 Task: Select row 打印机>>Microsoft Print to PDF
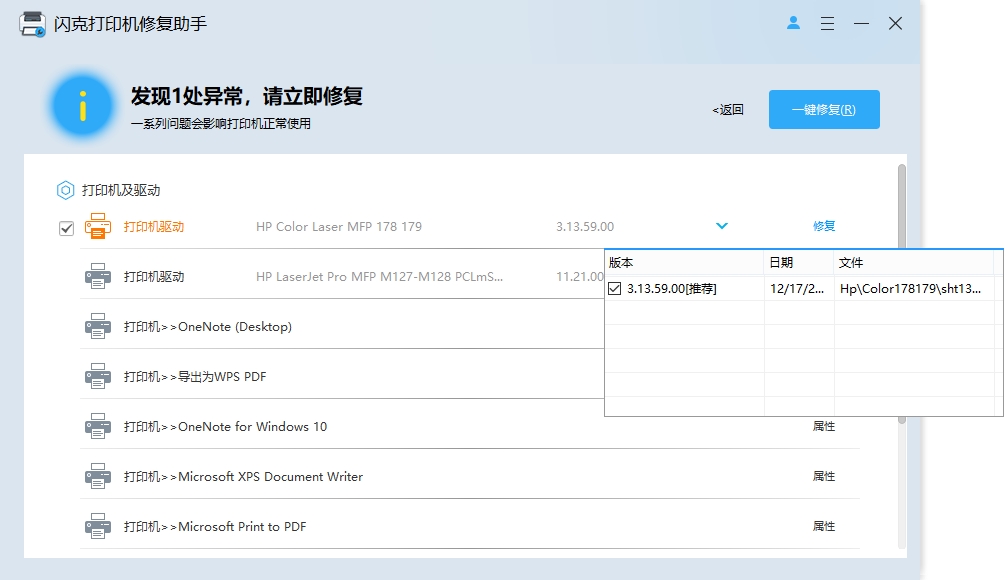tap(215, 527)
